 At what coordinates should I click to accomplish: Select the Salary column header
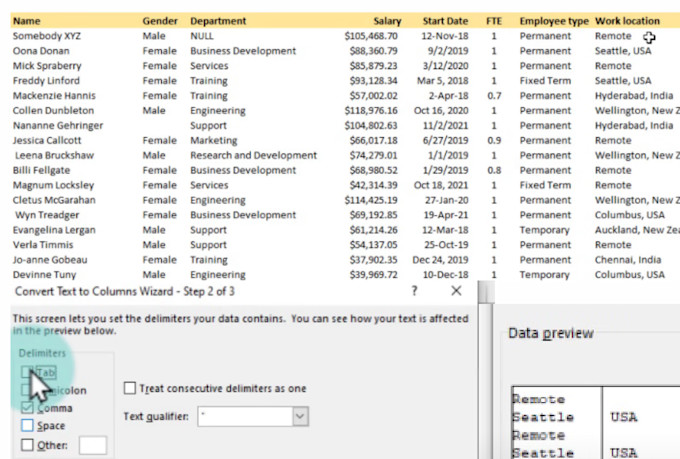(387, 21)
